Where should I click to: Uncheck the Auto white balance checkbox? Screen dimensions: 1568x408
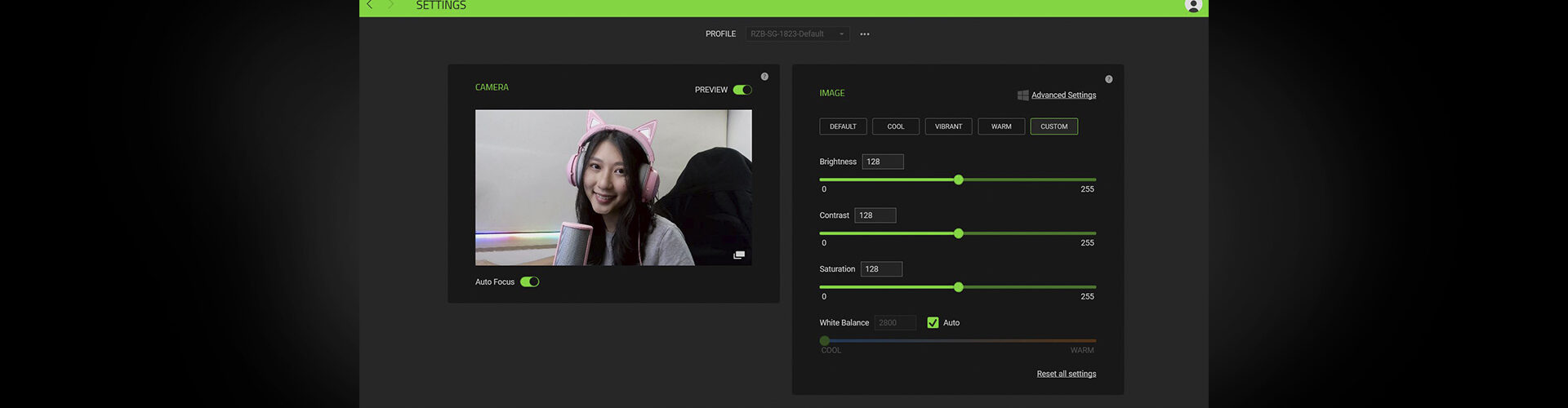click(933, 323)
